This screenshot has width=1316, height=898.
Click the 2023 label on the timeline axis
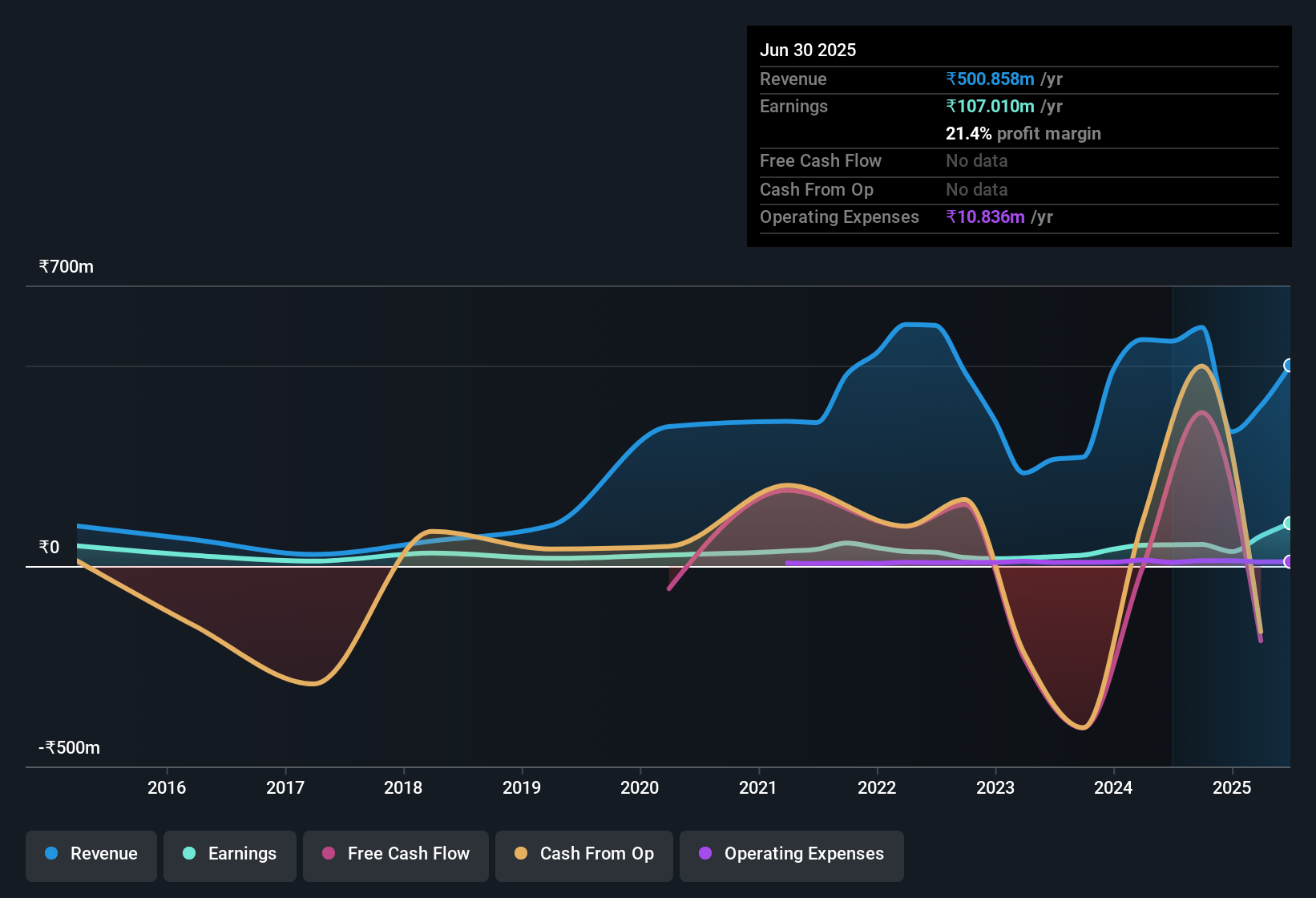click(995, 788)
